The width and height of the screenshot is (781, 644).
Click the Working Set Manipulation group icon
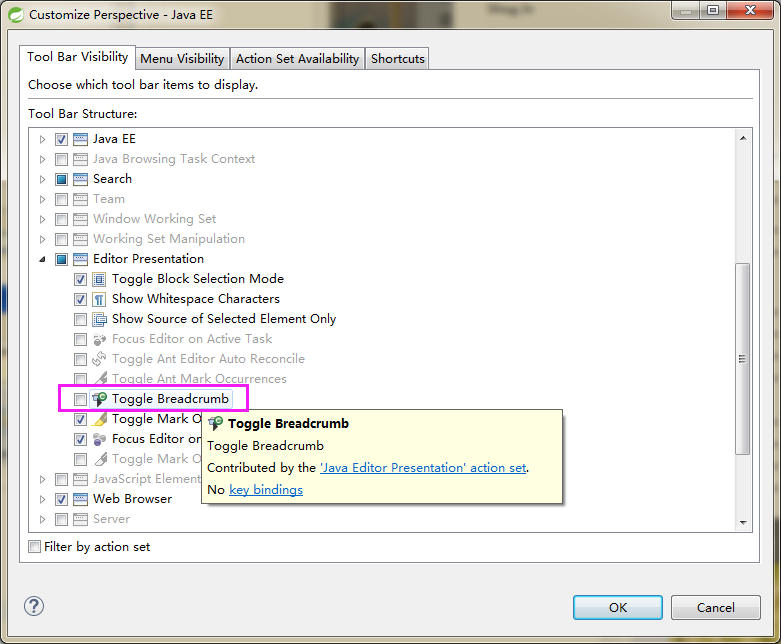(80, 240)
